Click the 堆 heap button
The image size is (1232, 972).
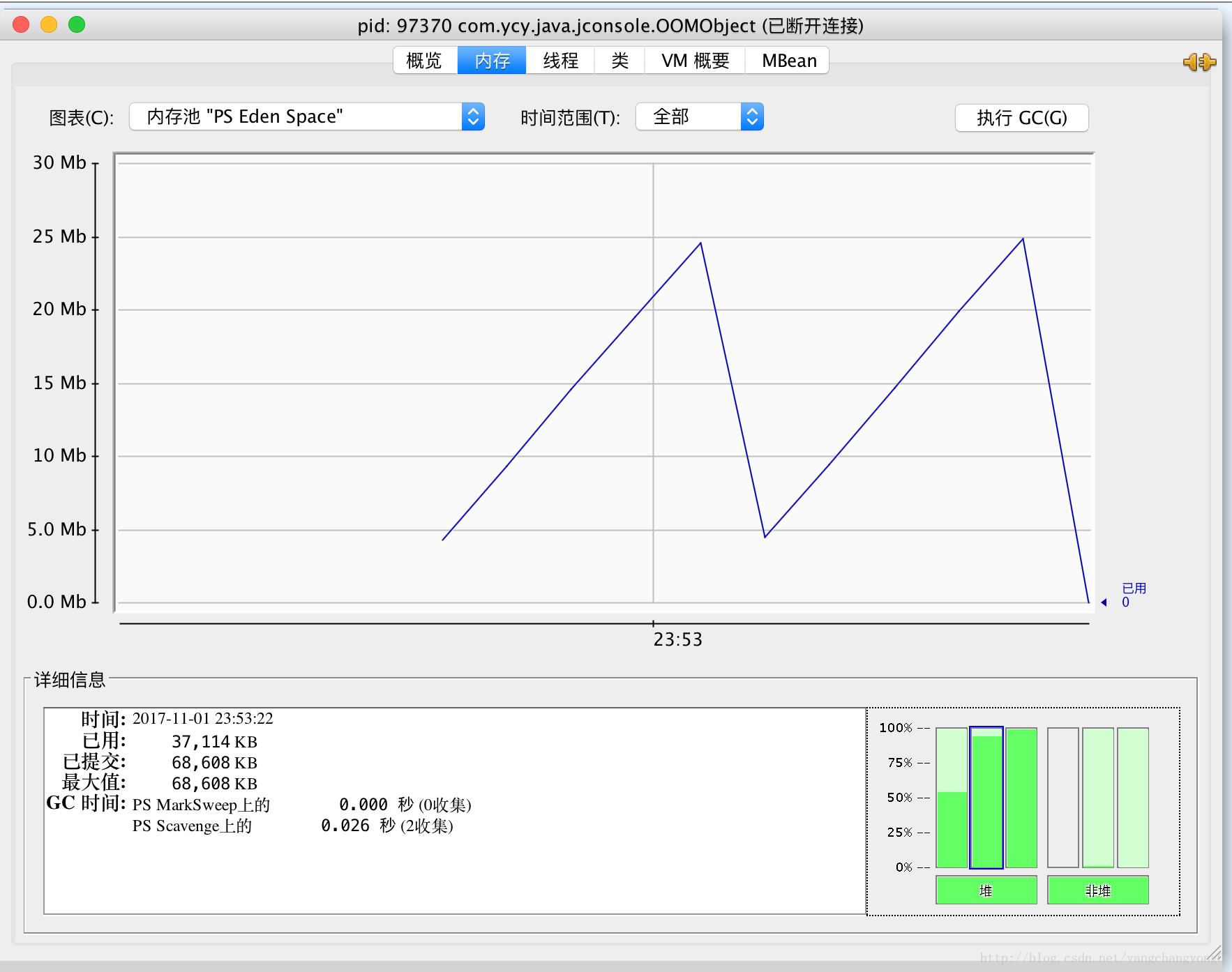point(986,890)
